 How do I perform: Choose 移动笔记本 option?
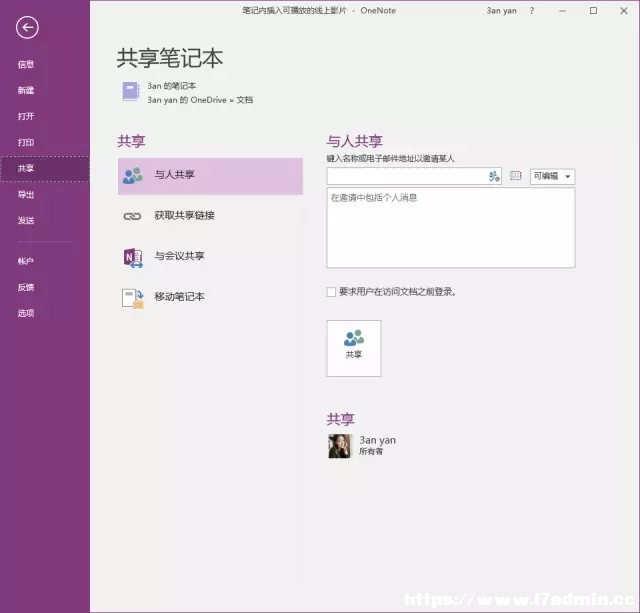tap(210, 298)
